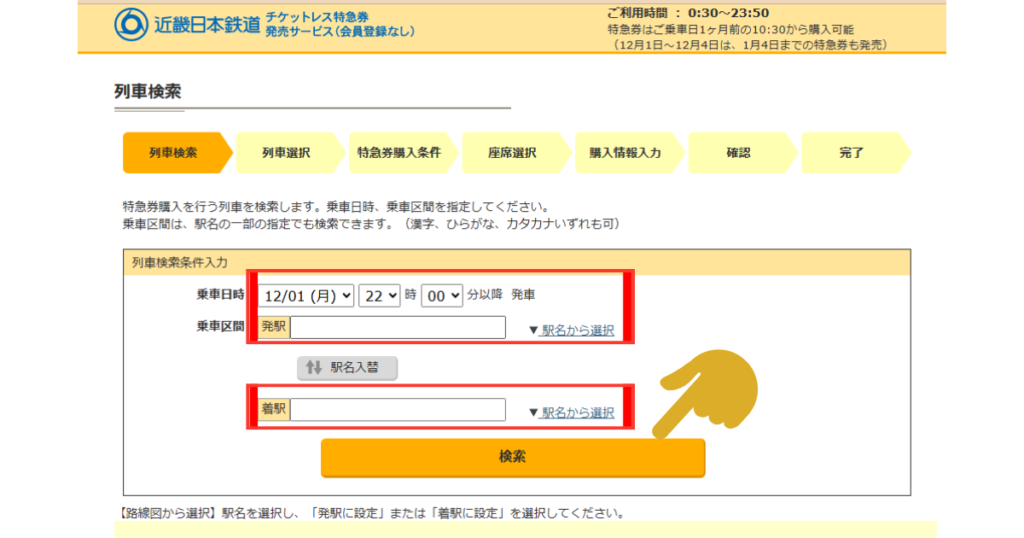Click the 駅名入替 swap stations button
This screenshot has width=1024, height=538.
(x=347, y=368)
